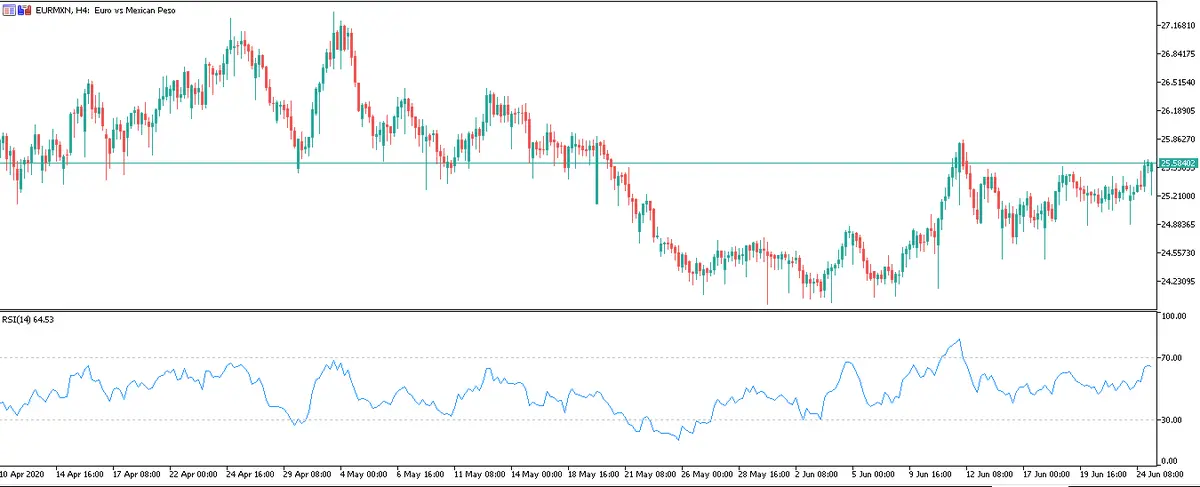Select the 9 Jun 16:00 time label
The image size is (1200, 487).
933,474
